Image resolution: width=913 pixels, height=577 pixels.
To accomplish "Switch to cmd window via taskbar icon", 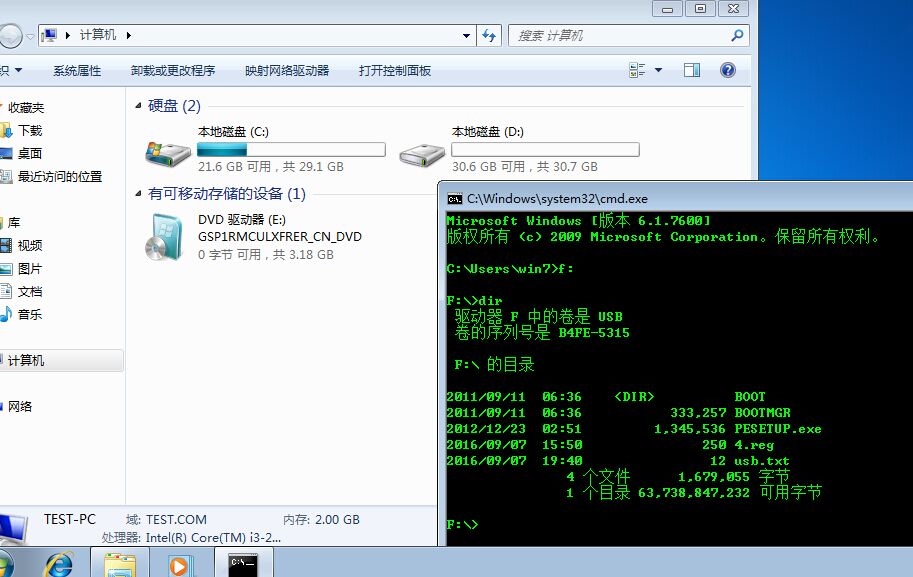I will click(x=243, y=564).
